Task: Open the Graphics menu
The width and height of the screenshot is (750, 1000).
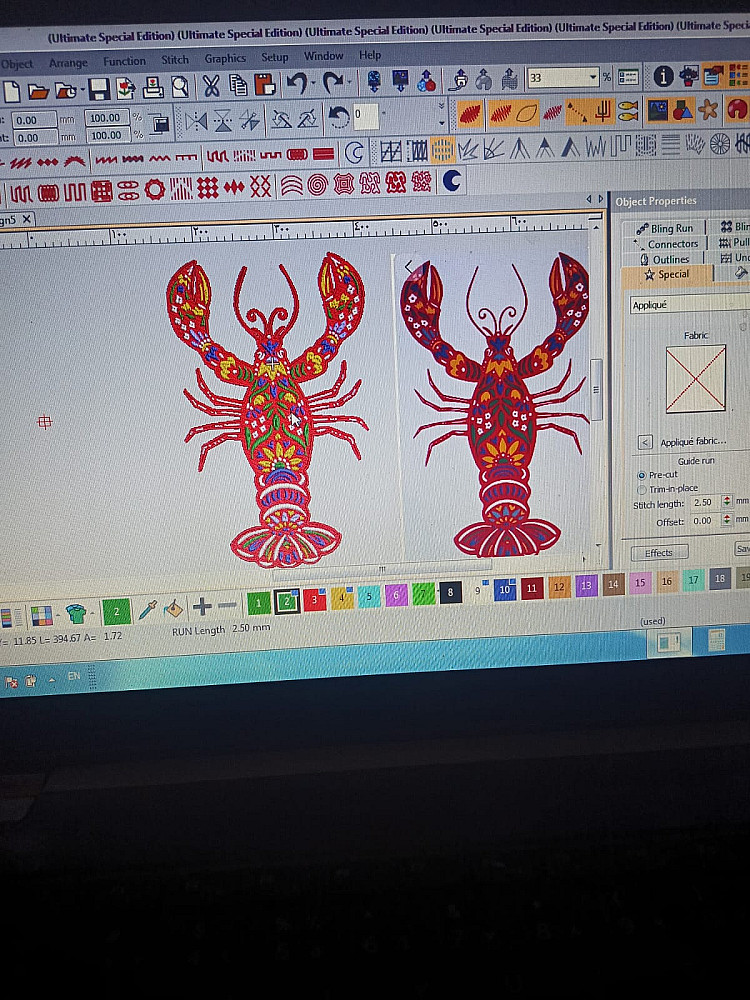Action: click(x=224, y=59)
